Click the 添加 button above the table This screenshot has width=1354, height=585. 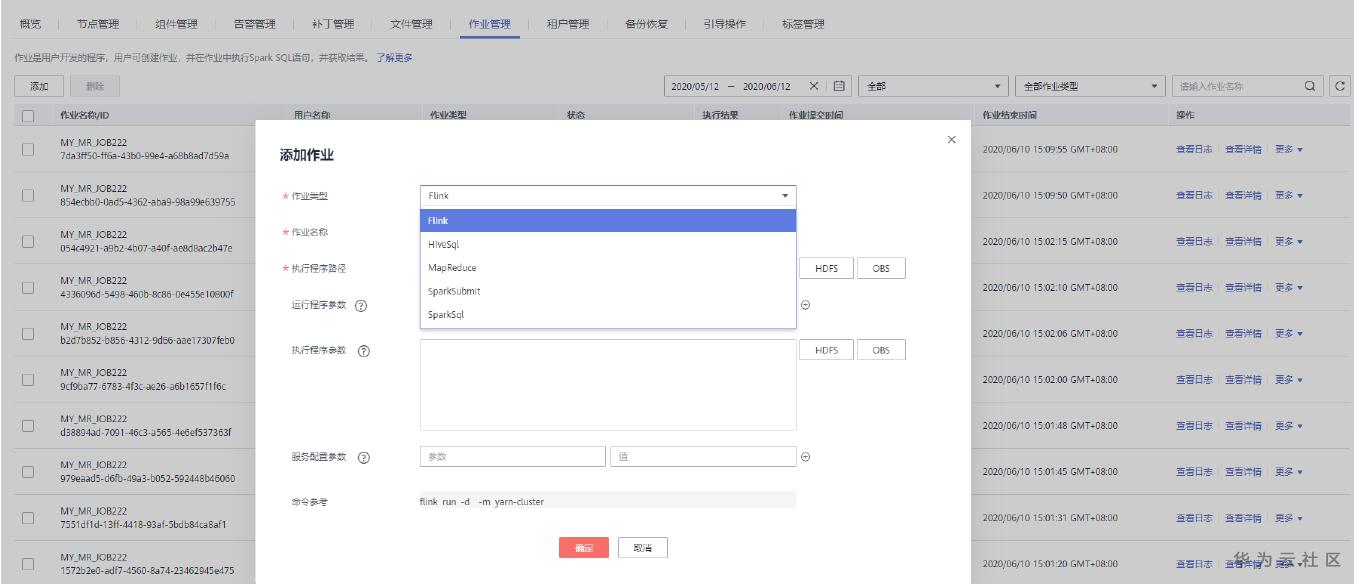pyautogui.click(x=40, y=87)
